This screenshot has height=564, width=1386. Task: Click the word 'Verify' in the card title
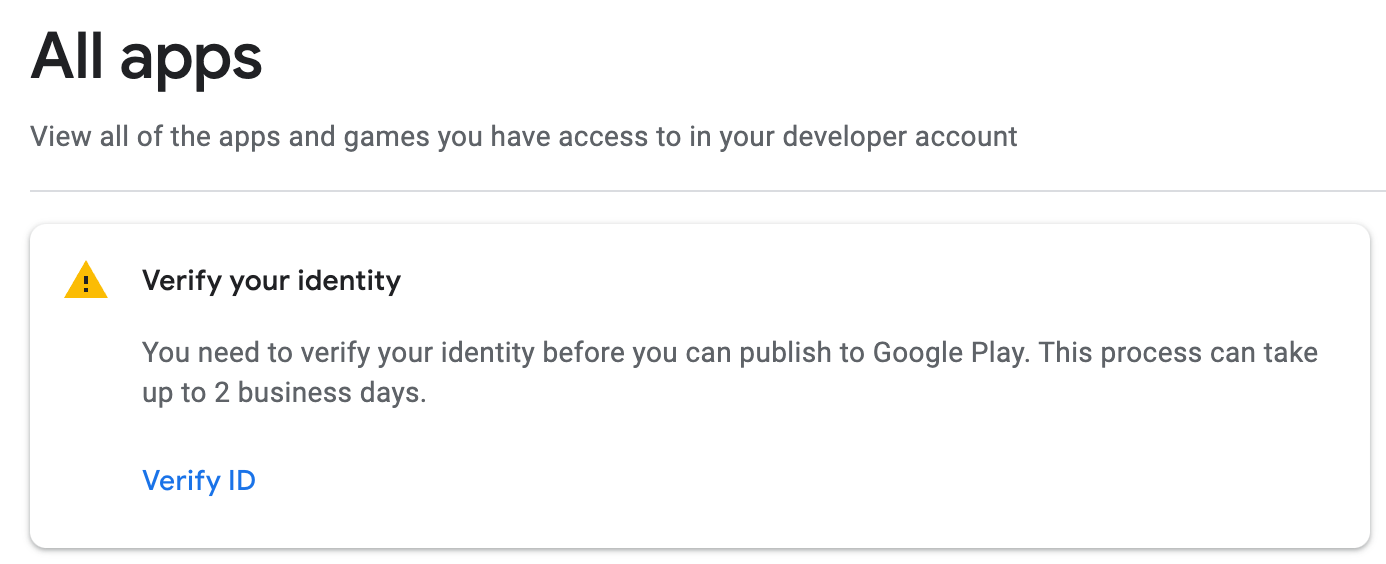[182, 281]
